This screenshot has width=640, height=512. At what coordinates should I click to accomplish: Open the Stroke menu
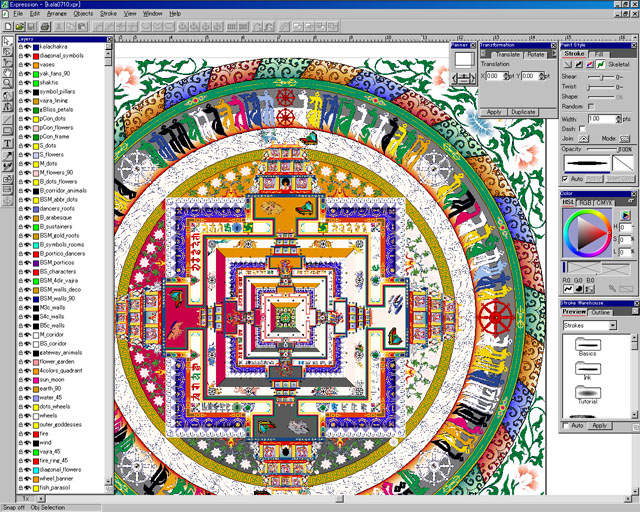pos(108,13)
